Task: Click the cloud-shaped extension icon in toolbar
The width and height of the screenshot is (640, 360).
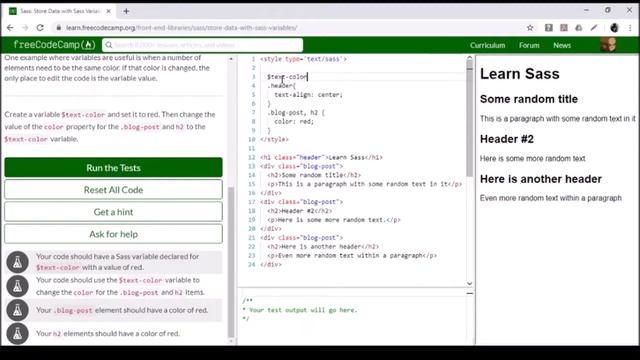Action: [579, 28]
